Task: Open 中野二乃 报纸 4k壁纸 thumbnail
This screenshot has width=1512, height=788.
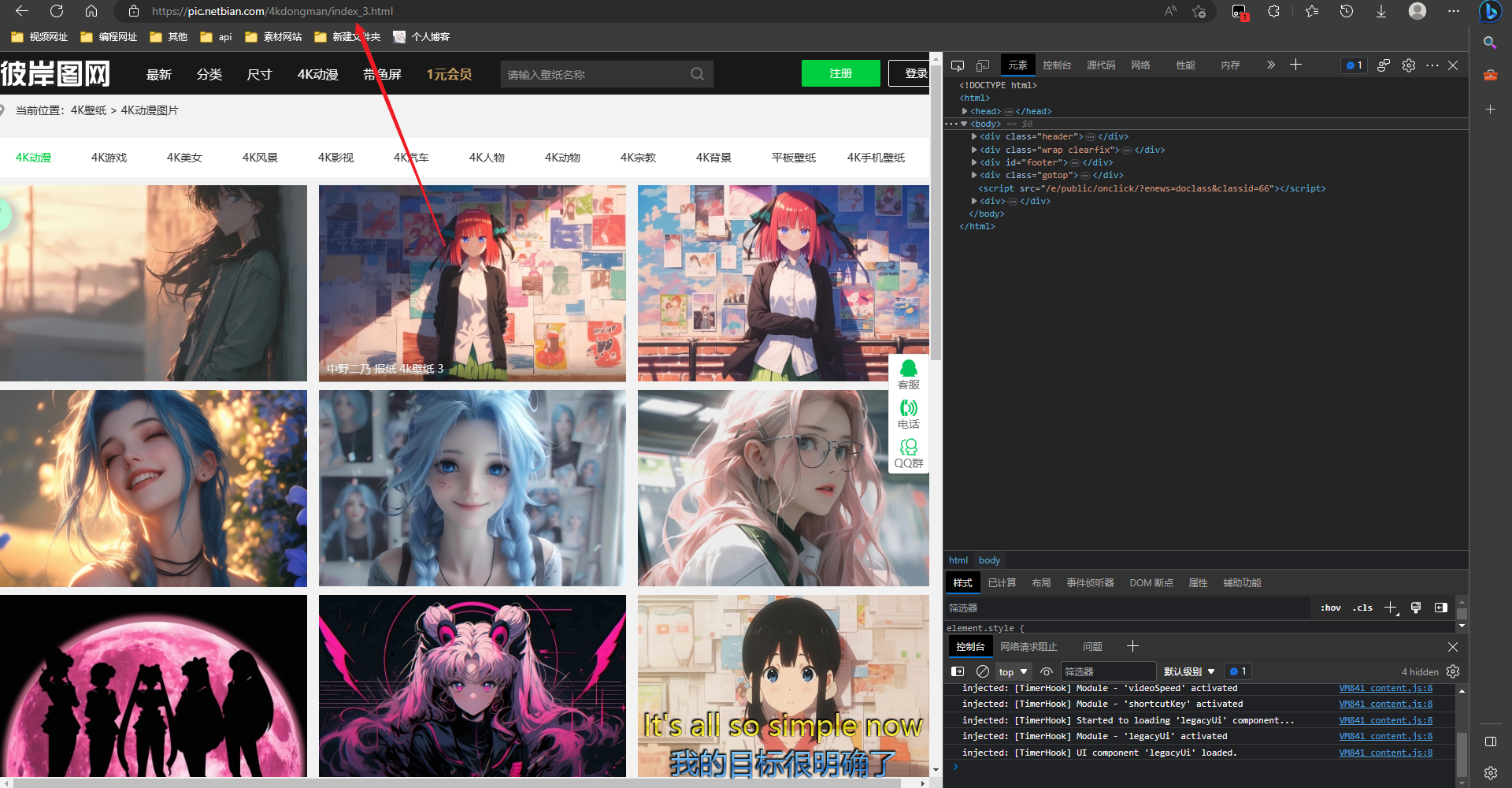Action: tap(472, 283)
